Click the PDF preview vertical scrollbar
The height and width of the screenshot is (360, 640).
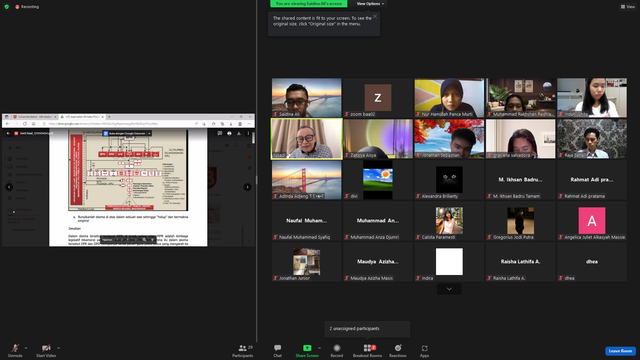click(x=253, y=138)
